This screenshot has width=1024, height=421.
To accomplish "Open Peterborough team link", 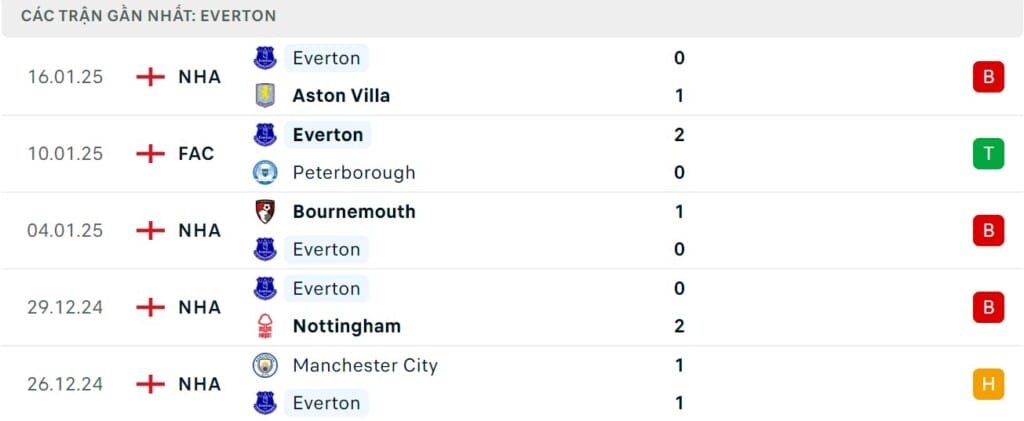I will 353,172.
